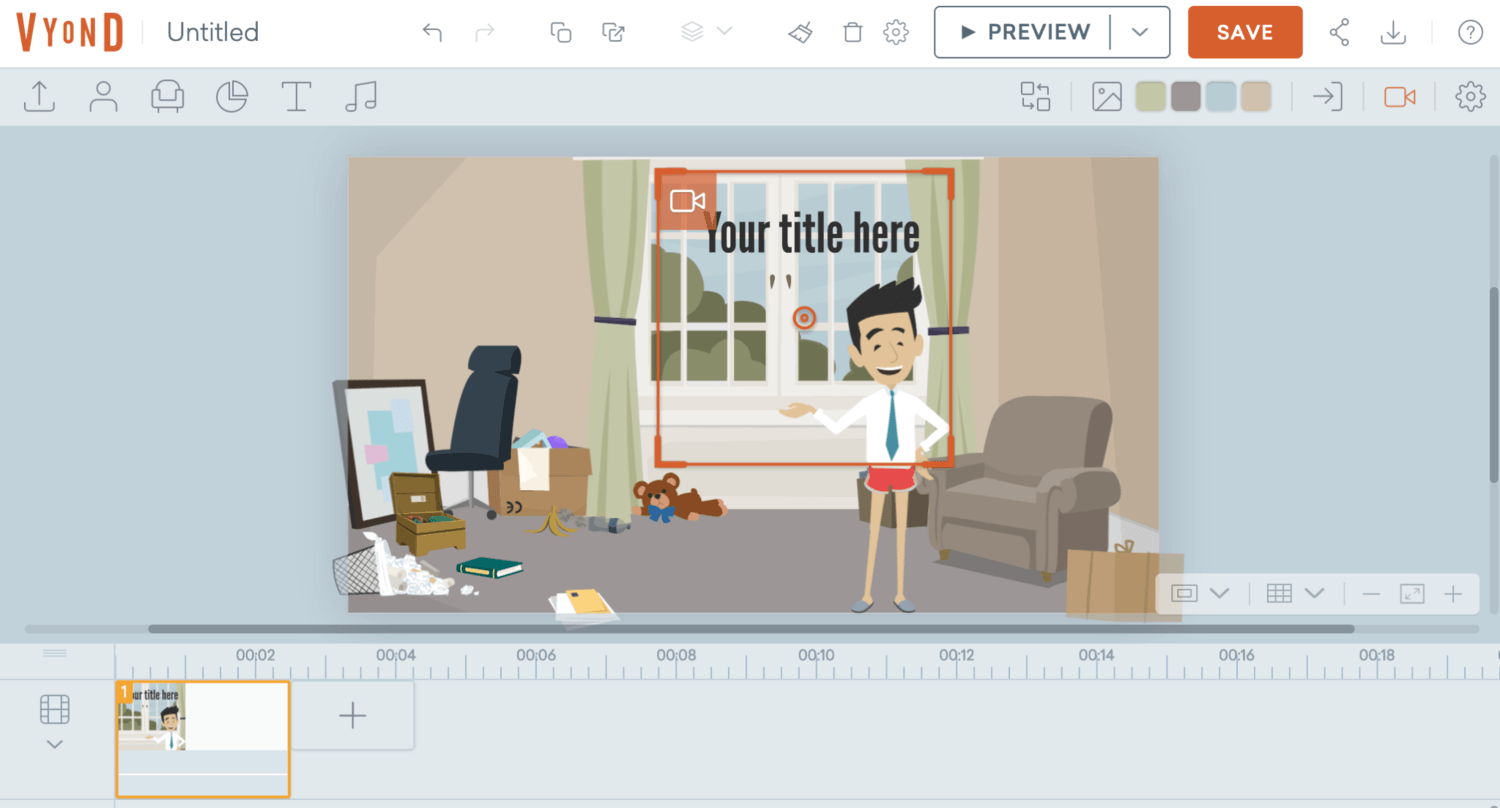Select the gray-brown color swatch
This screenshot has width=1500, height=808.
click(1186, 96)
